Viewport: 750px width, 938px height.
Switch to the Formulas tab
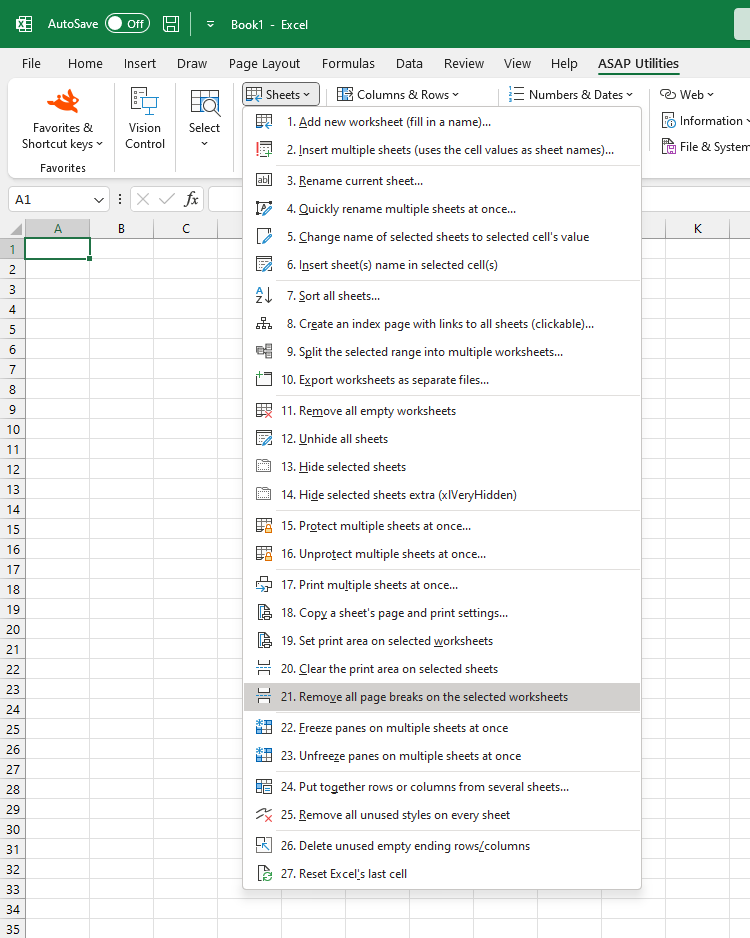pyautogui.click(x=348, y=63)
